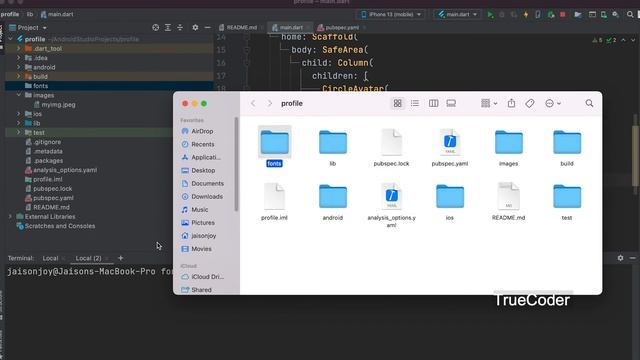Open Music in Finder sidebar

tap(200, 210)
